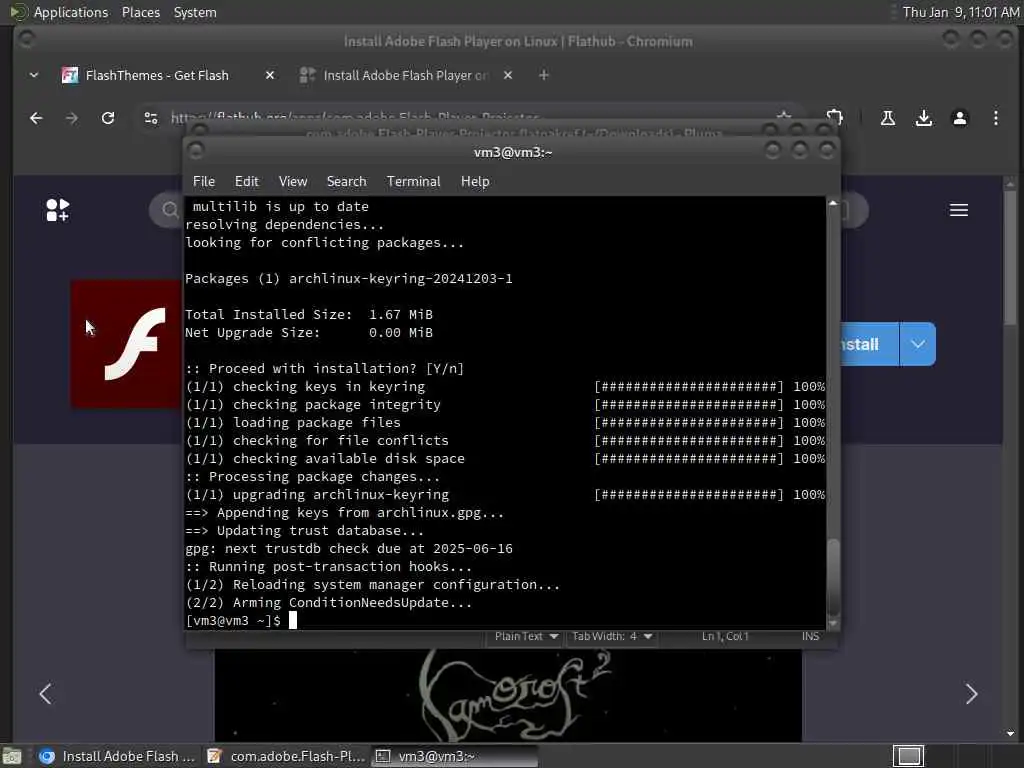Click the blue Install button on Flathub

click(x=869, y=344)
